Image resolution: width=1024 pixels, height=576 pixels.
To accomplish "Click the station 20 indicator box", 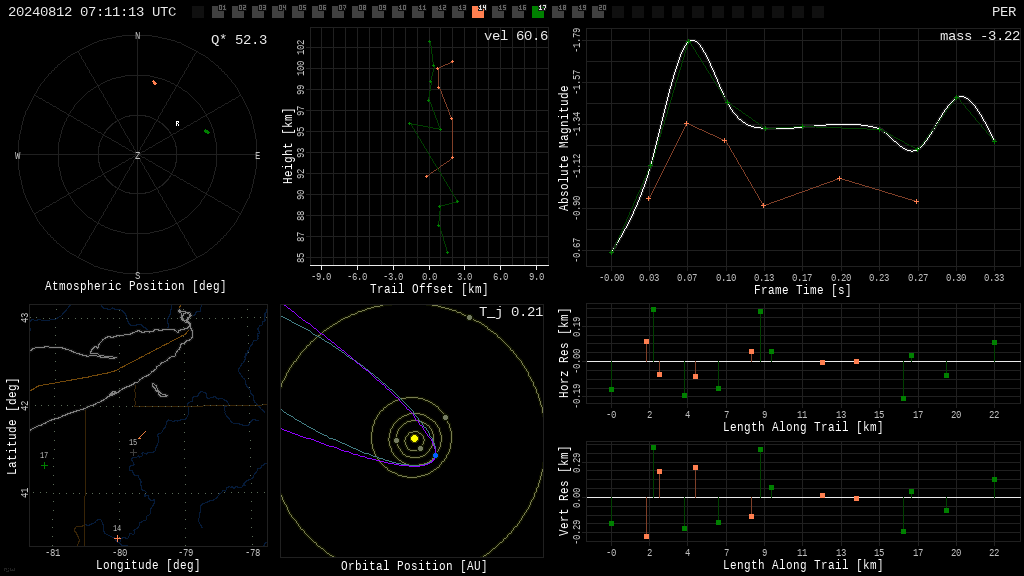I will click(x=598, y=12).
